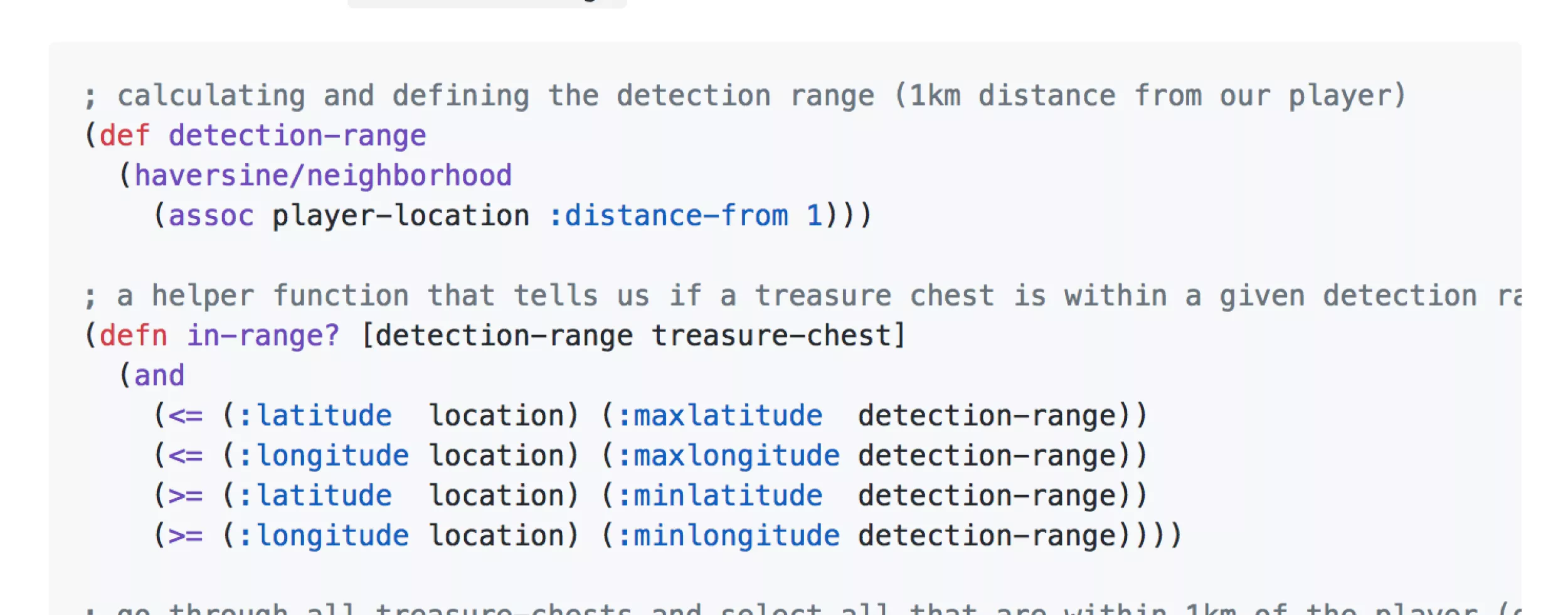The height and width of the screenshot is (615, 1568).
Task: Click the ':maxlatitude' keyword
Action: [720, 416]
